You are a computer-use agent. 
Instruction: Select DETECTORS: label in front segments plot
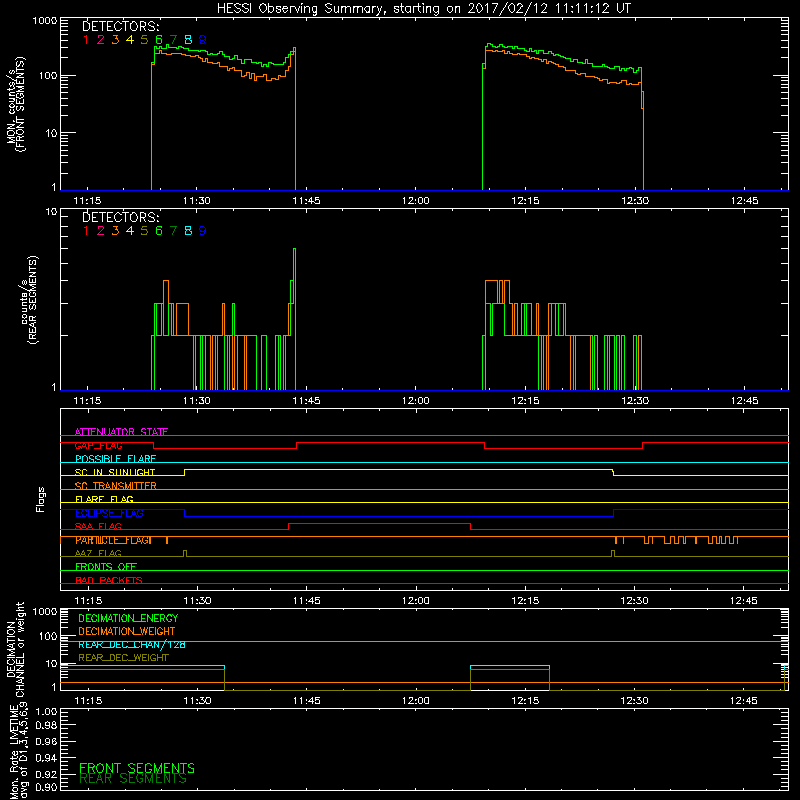coord(121,26)
